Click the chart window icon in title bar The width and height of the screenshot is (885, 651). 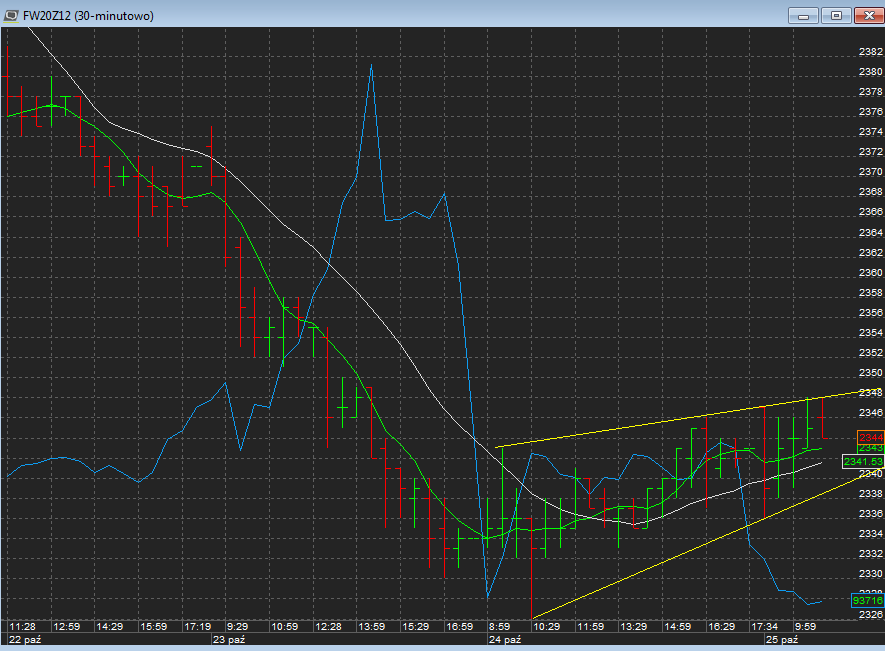[x=11, y=15]
